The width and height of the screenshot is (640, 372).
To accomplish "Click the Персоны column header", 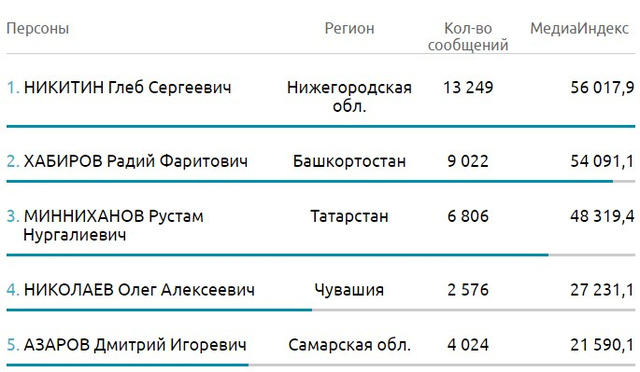I will 38,29.
